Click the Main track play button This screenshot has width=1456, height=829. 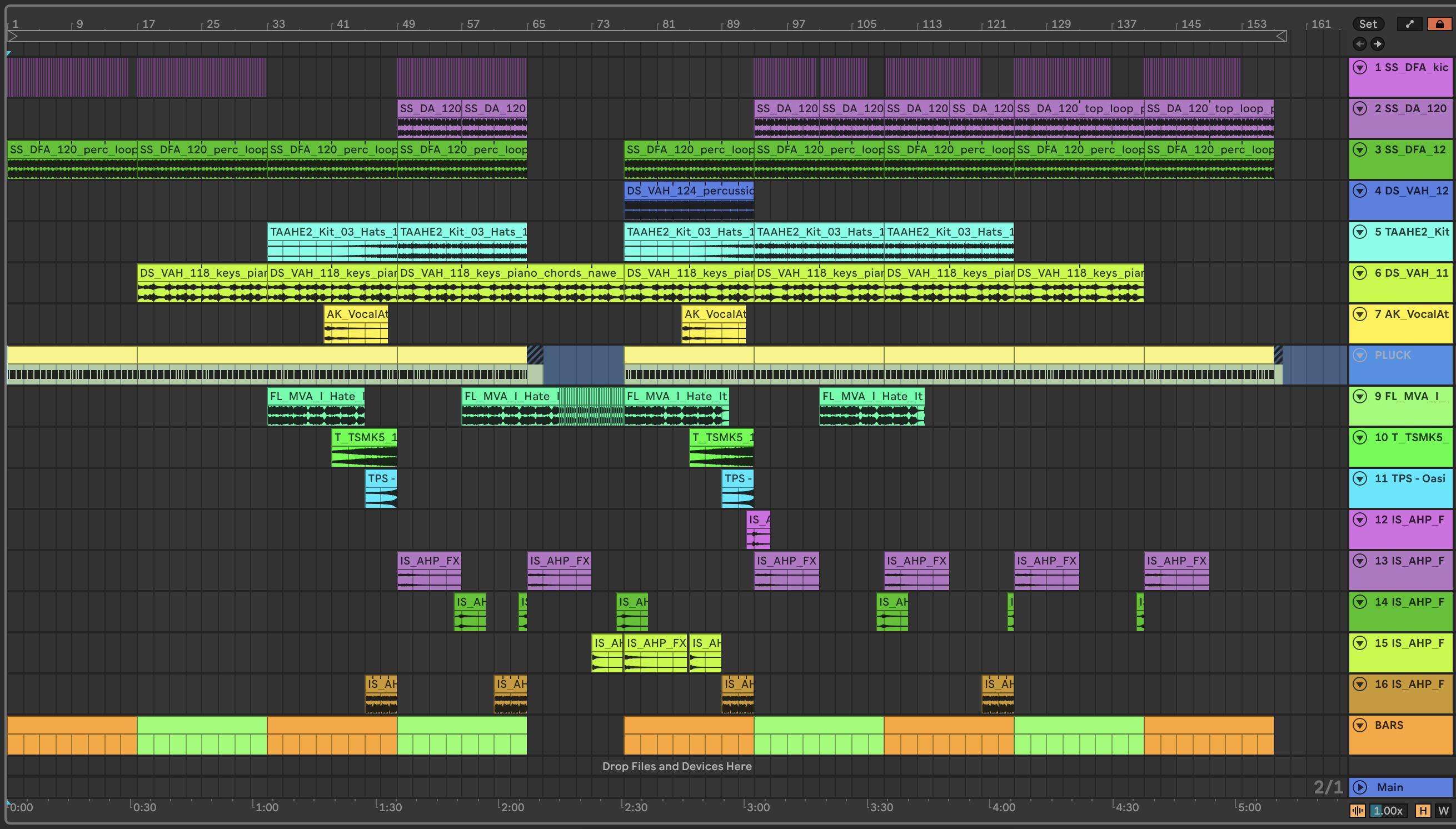[x=1360, y=787]
